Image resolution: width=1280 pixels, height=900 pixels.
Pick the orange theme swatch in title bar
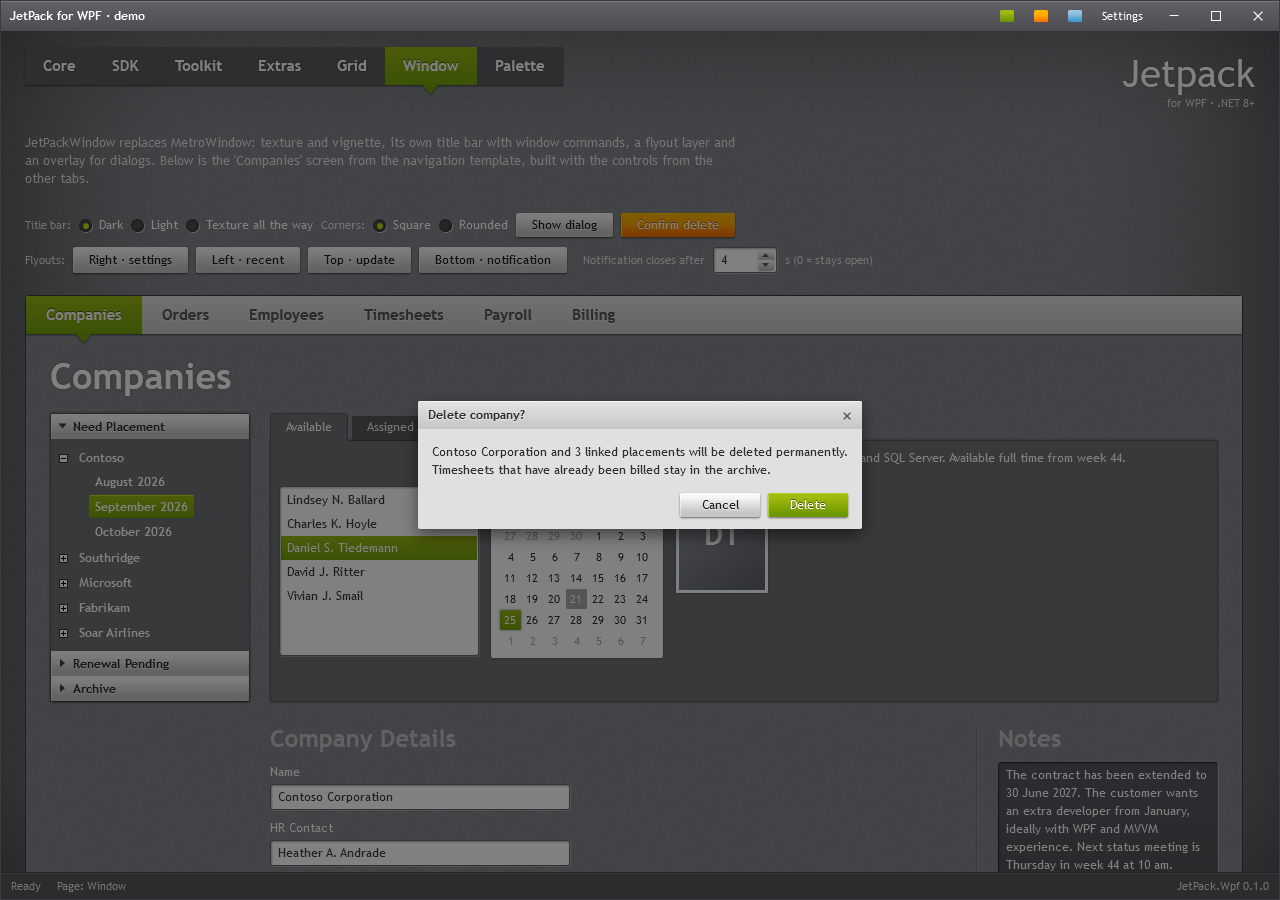pyautogui.click(x=1041, y=16)
